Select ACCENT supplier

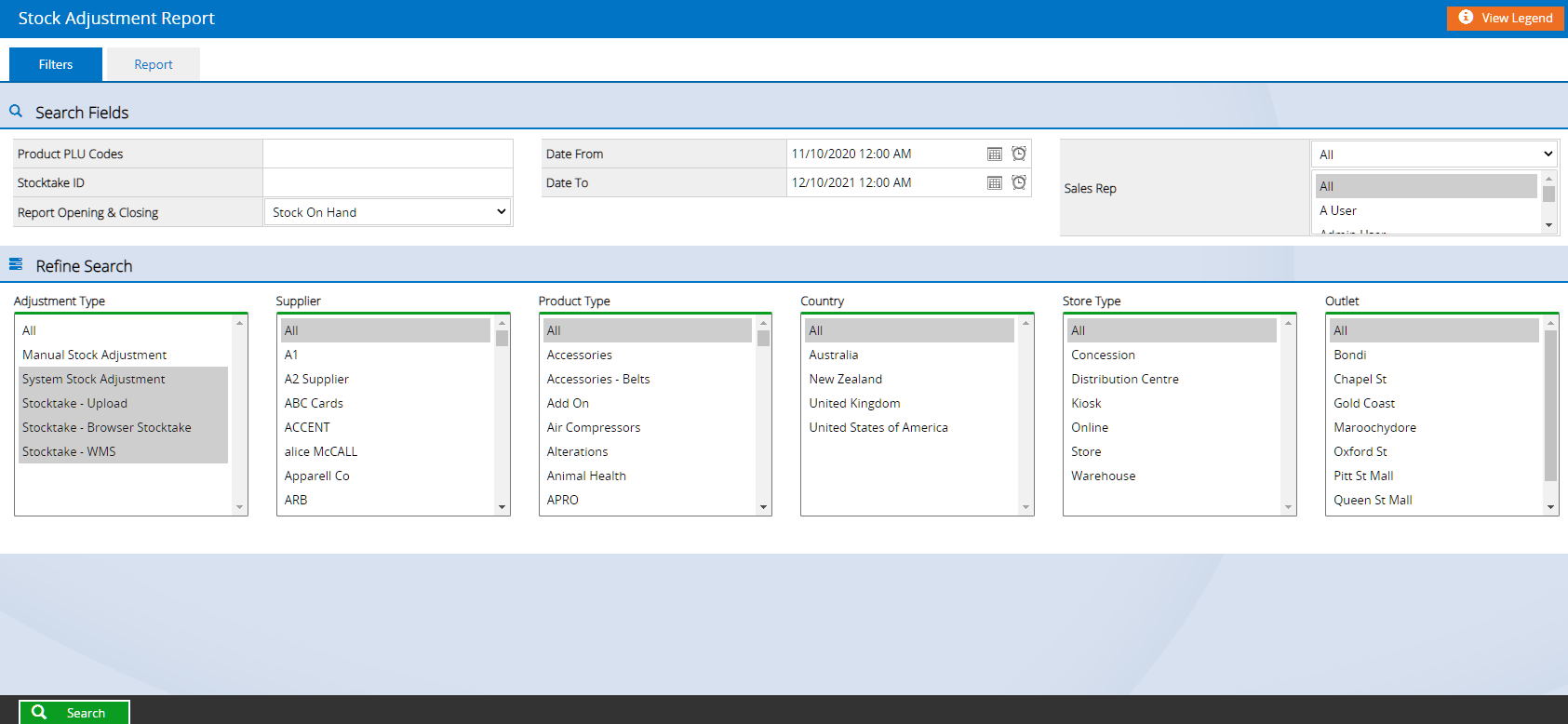click(x=385, y=427)
